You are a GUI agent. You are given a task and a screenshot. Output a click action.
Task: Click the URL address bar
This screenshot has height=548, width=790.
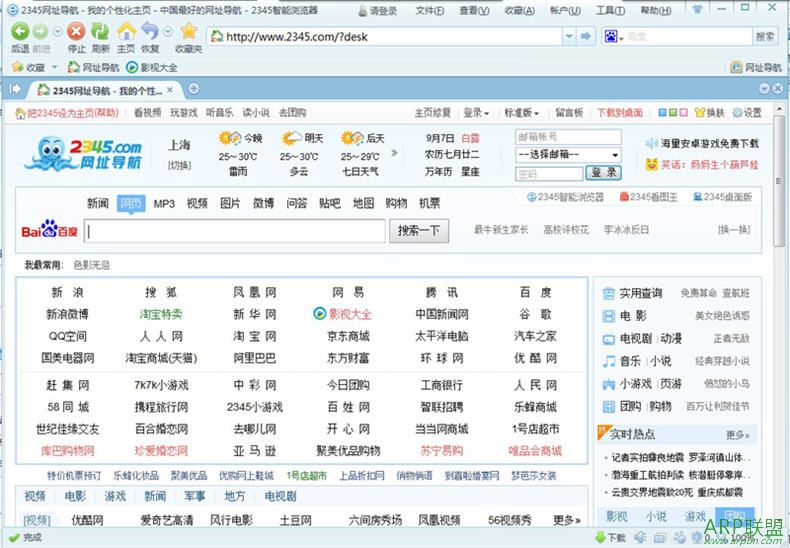pos(385,36)
